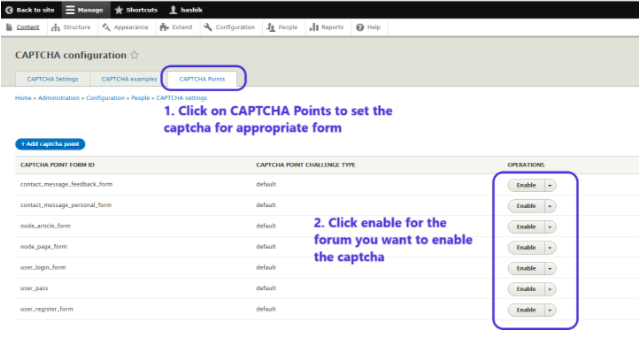Click the Home breadcrumb link
Viewport: 640px width, 360px height.
23,98
